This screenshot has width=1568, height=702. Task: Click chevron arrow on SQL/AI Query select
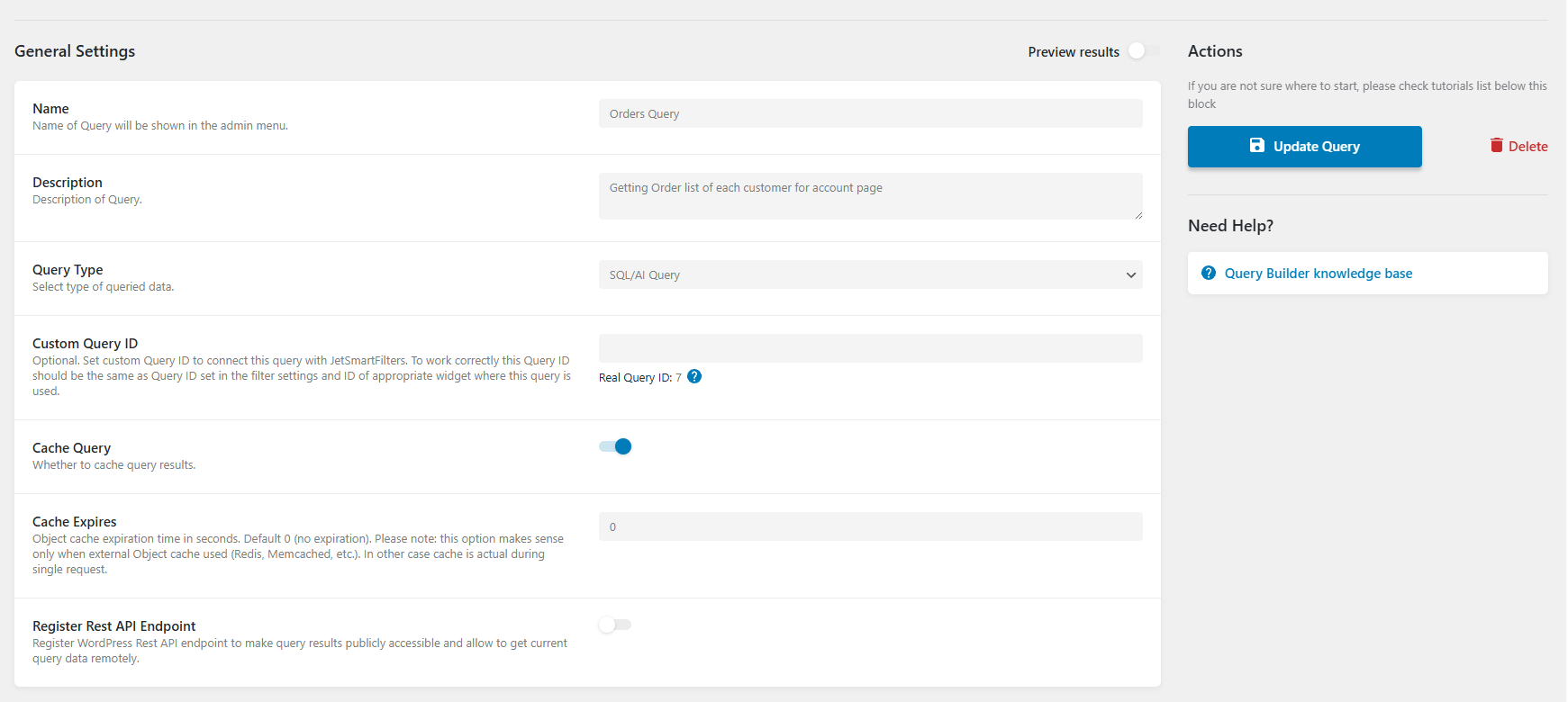tap(1131, 275)
